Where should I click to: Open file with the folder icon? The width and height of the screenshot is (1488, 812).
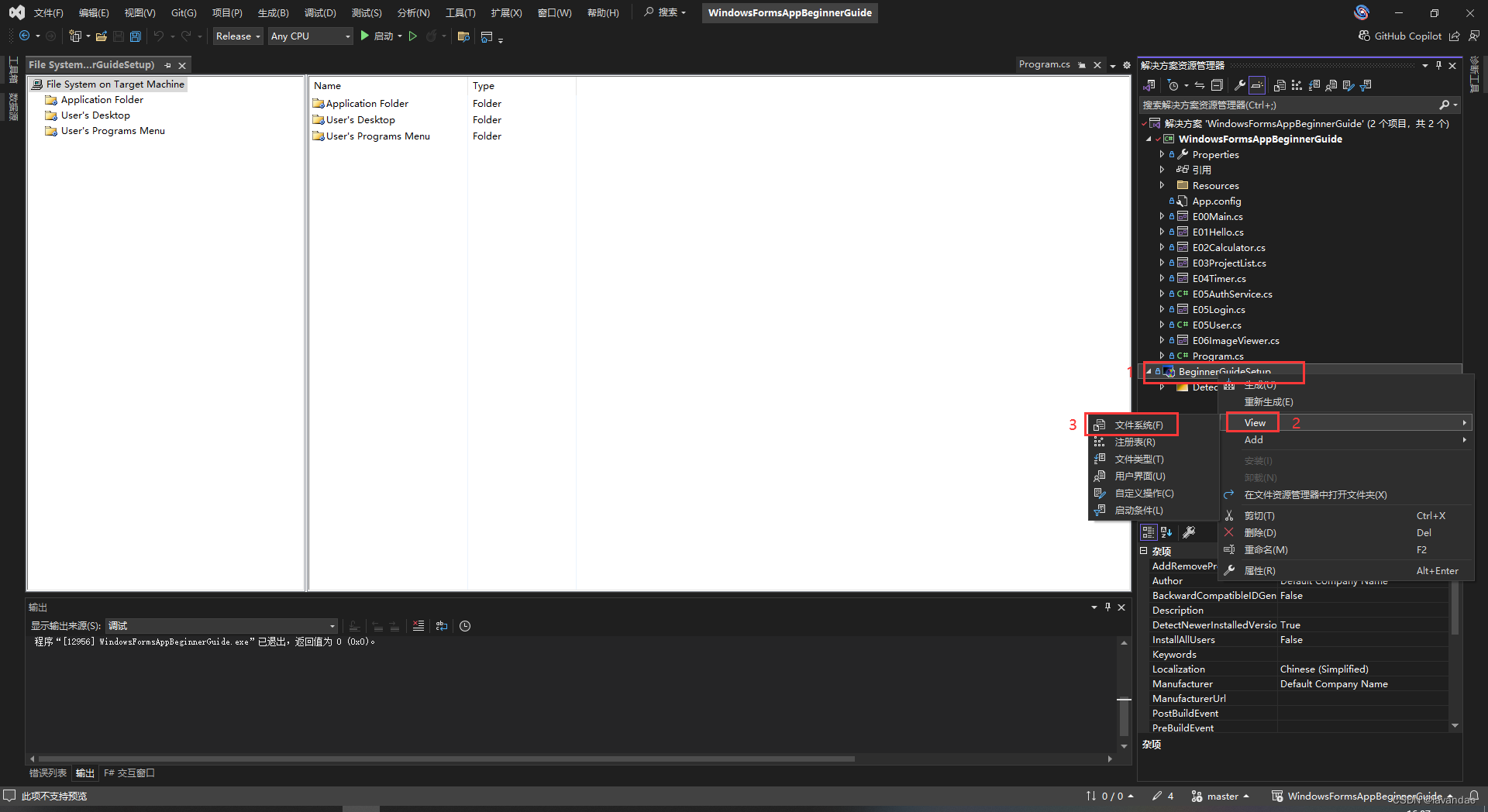pos(102,36)
